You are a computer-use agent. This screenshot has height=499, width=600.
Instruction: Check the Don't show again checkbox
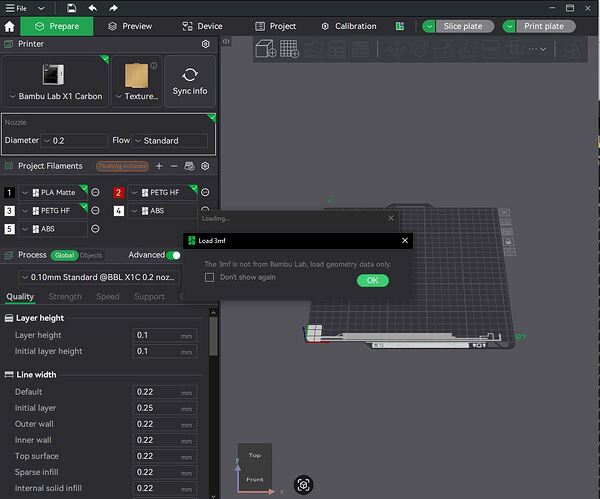click(x=209, y=277)
